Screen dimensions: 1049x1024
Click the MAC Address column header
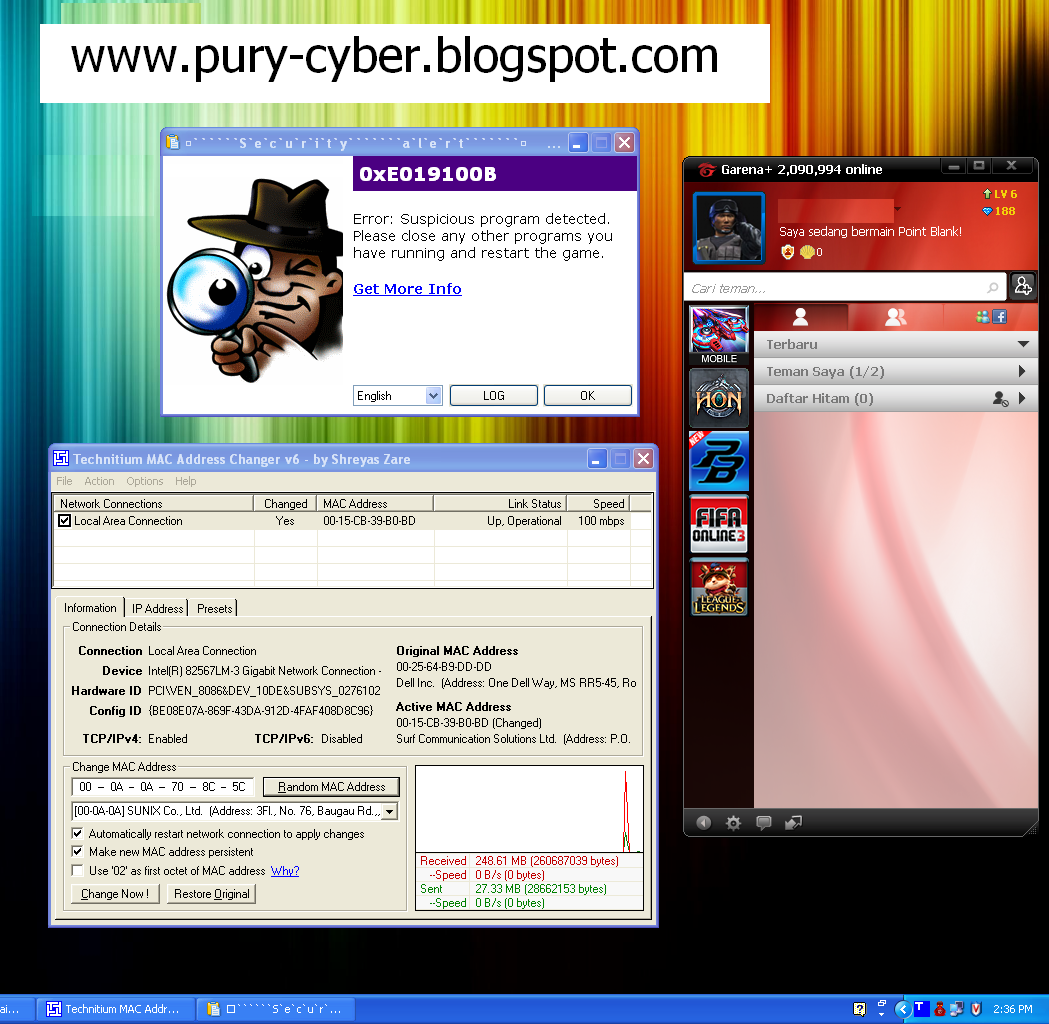[375, 503]
